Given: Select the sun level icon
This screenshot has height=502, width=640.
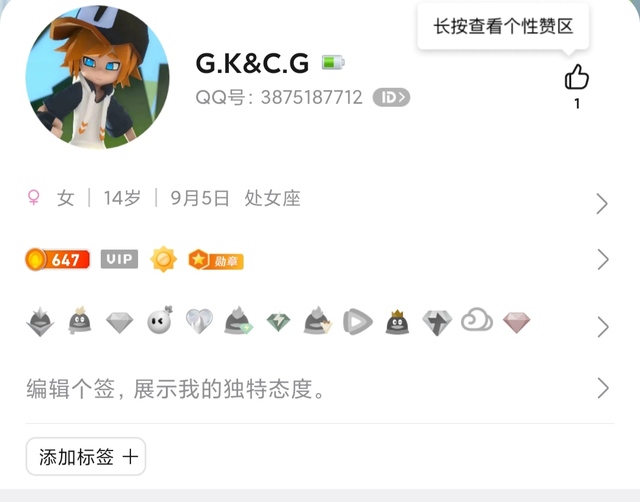Looking at the screenshot, I should [x=163, y=259].
